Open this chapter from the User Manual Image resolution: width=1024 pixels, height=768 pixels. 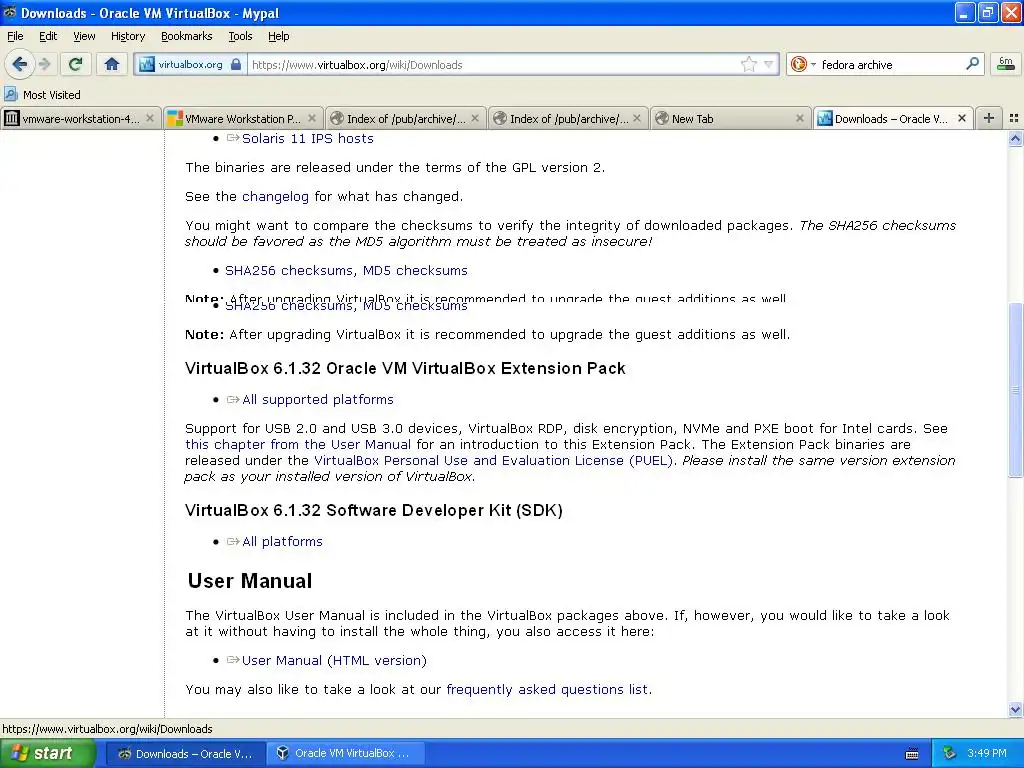click(298, 445)
